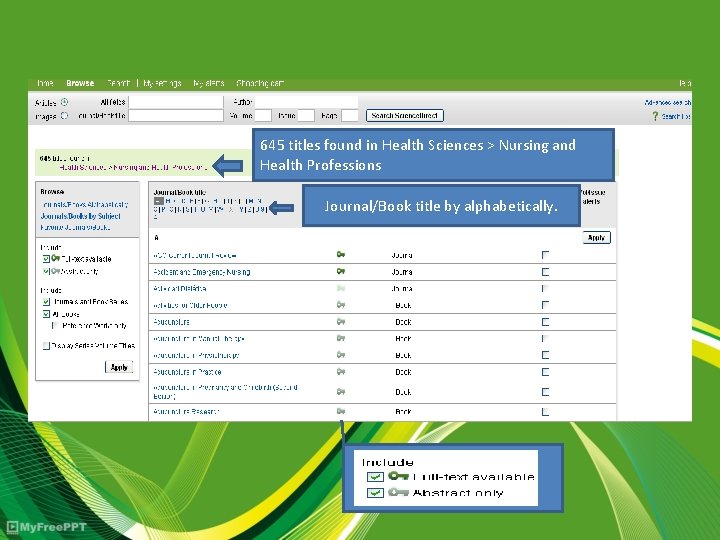Open My settings in navigation bar
The image size is (720, 540).
[x=162, y=83]
